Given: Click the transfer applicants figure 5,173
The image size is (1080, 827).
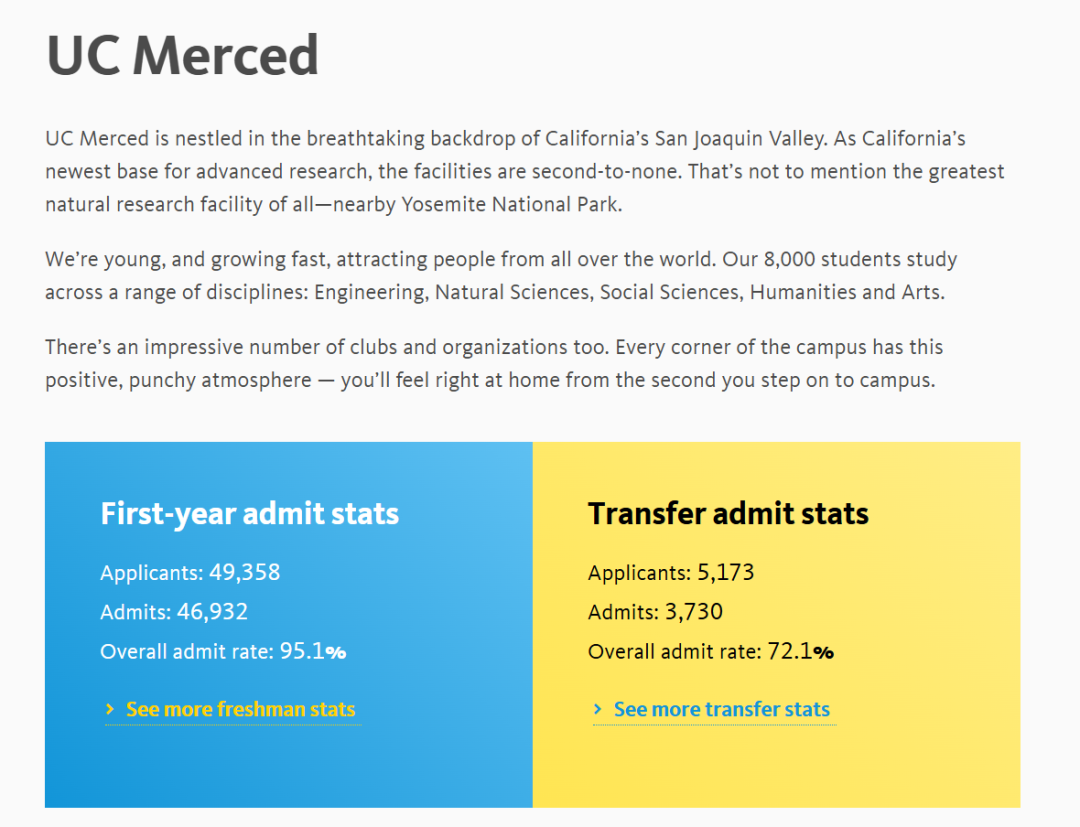Looking at the screenshot, I should 725,573.
